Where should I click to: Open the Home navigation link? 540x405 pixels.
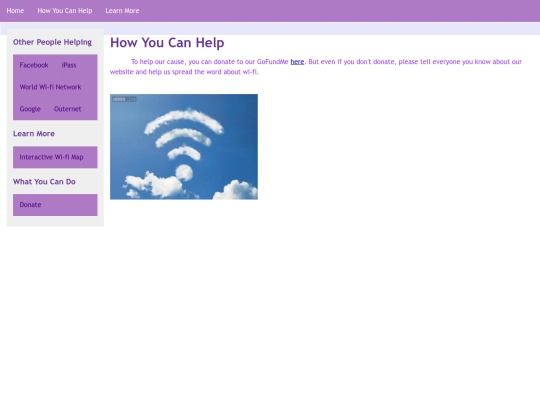[15, 11]
